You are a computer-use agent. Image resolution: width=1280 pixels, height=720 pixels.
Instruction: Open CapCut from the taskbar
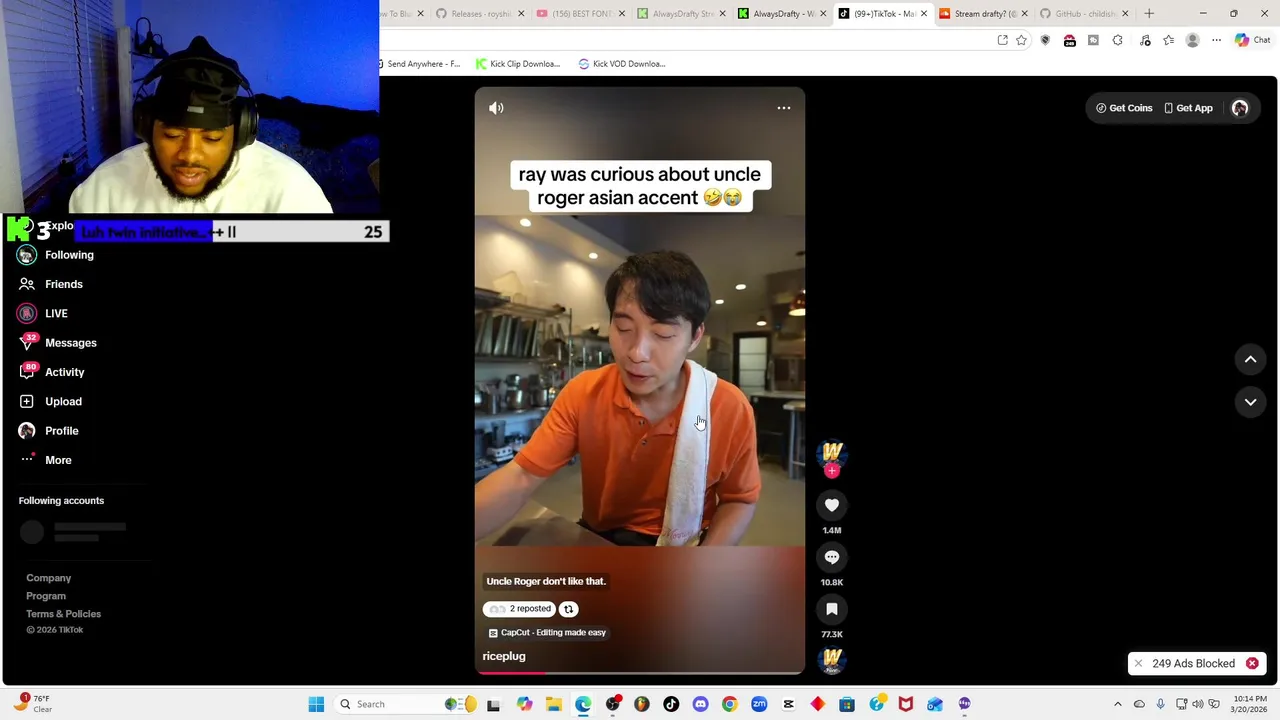[788, 704]
